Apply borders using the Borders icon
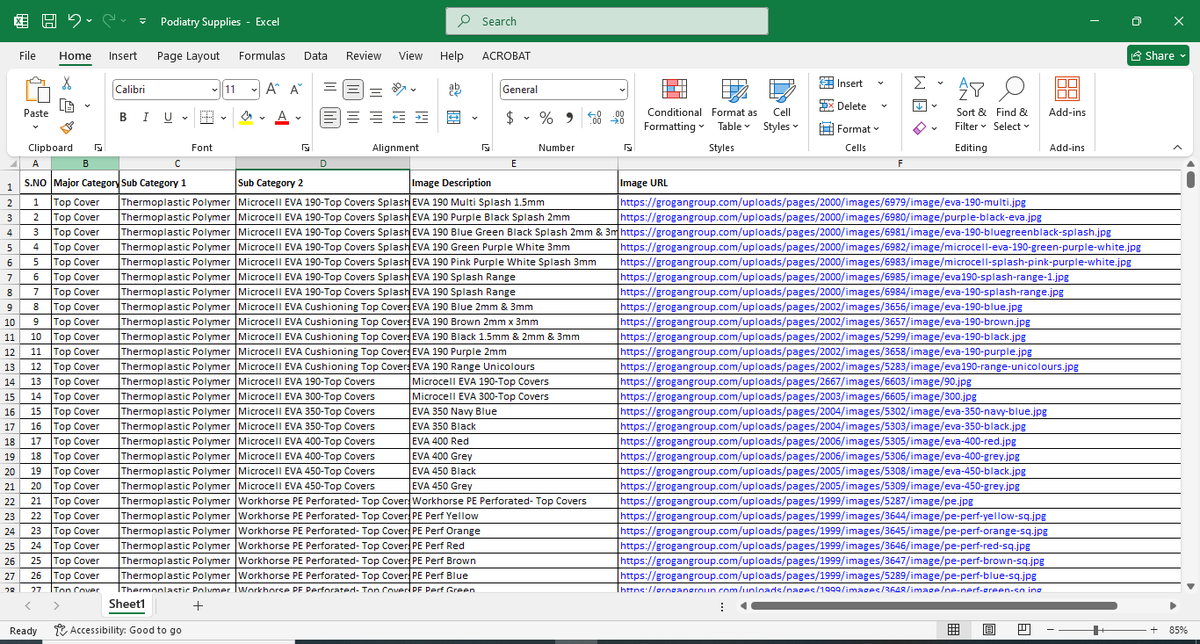The height and width of the screenshot is (644, 1200). coord(206,118)
